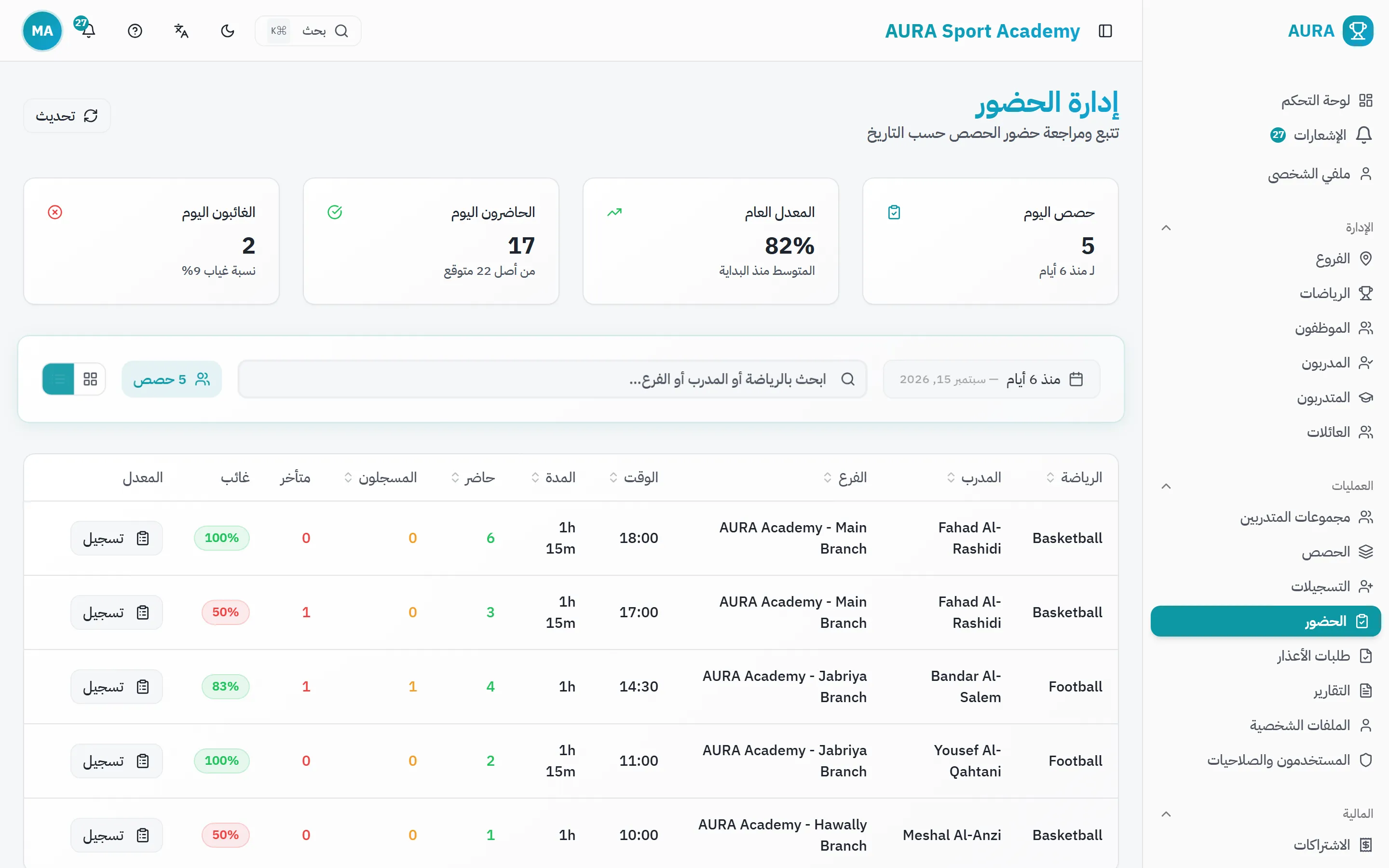Switch to grid view layout
Viewport: 1389px width, 868px height.
click(x=90, y=379)
